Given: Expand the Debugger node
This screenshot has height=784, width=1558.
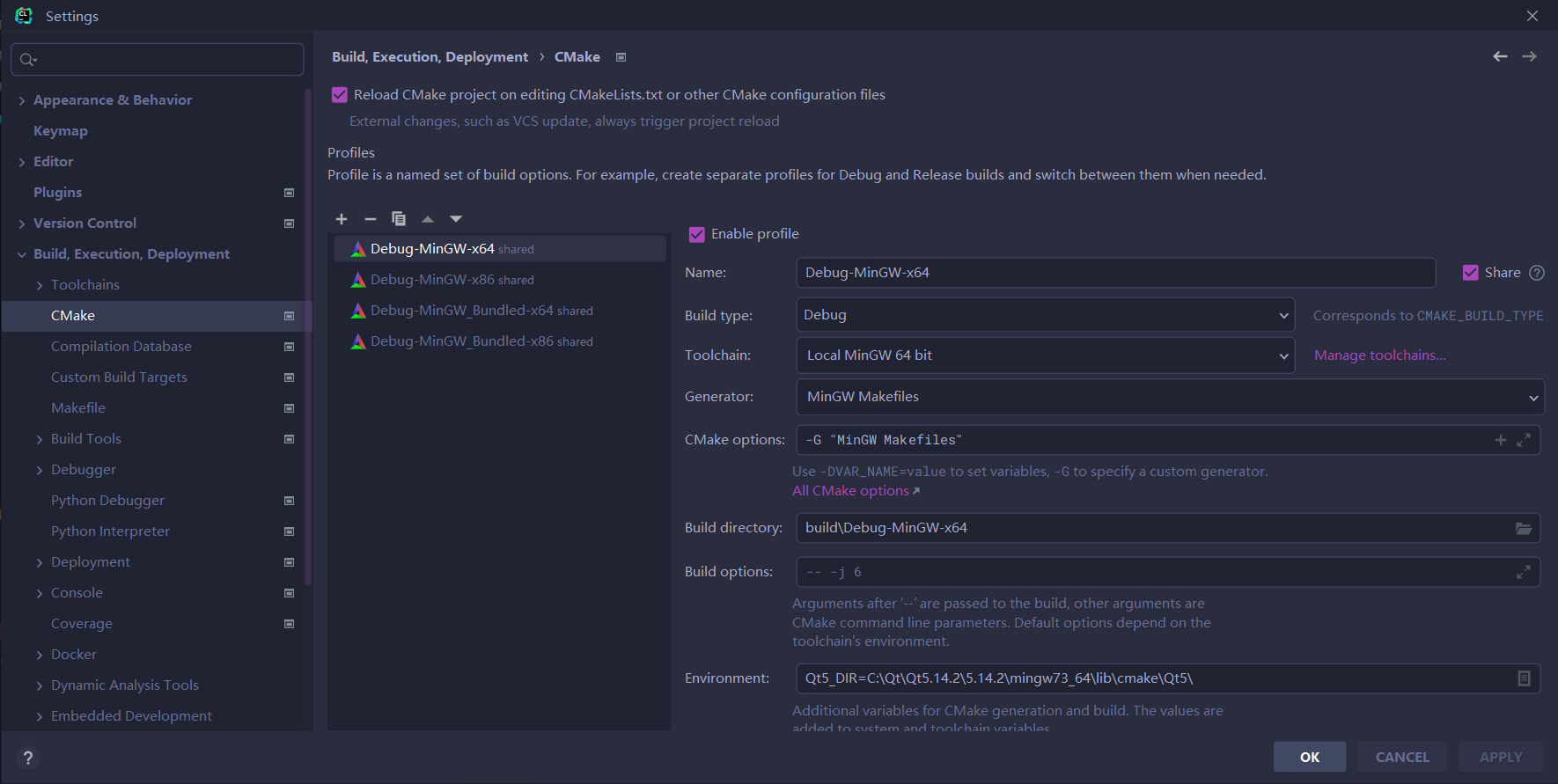Looking at the screenshot, I should coord(40,471).
